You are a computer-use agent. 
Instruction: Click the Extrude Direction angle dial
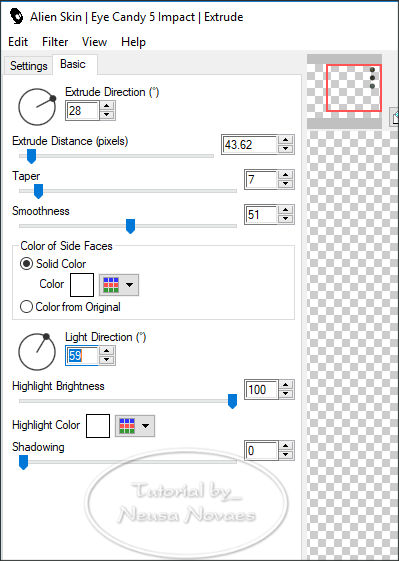click(37, 107)
